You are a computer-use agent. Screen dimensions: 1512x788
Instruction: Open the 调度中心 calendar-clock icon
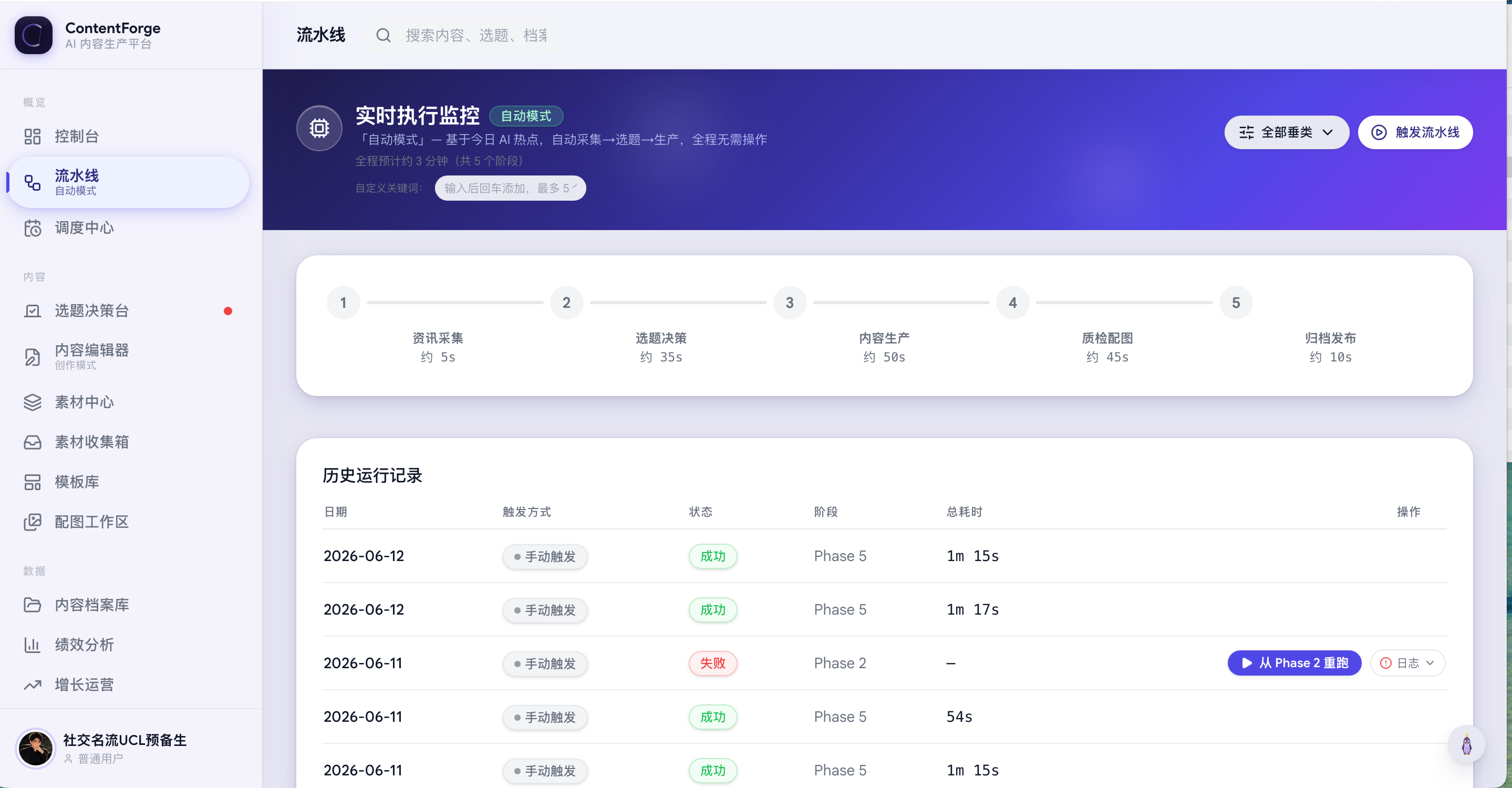(32, 227)
